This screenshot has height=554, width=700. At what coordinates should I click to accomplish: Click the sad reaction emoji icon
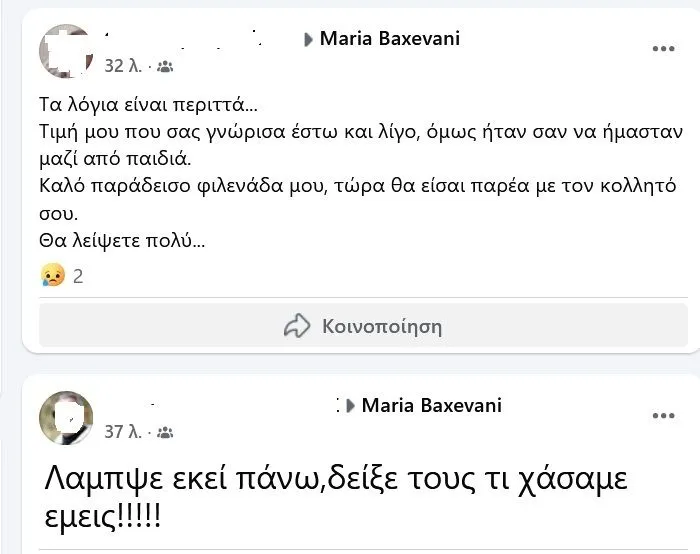point(52,275)
